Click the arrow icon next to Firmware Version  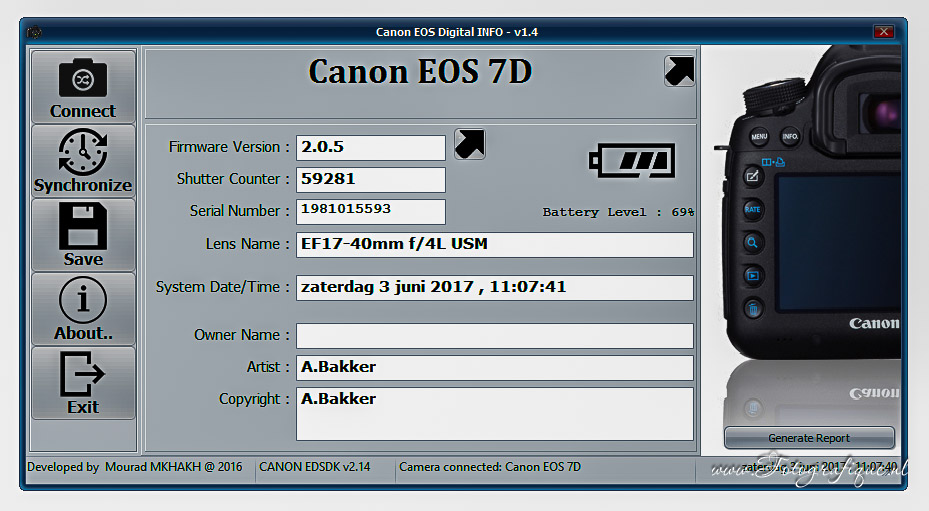(x=470, y=144)
